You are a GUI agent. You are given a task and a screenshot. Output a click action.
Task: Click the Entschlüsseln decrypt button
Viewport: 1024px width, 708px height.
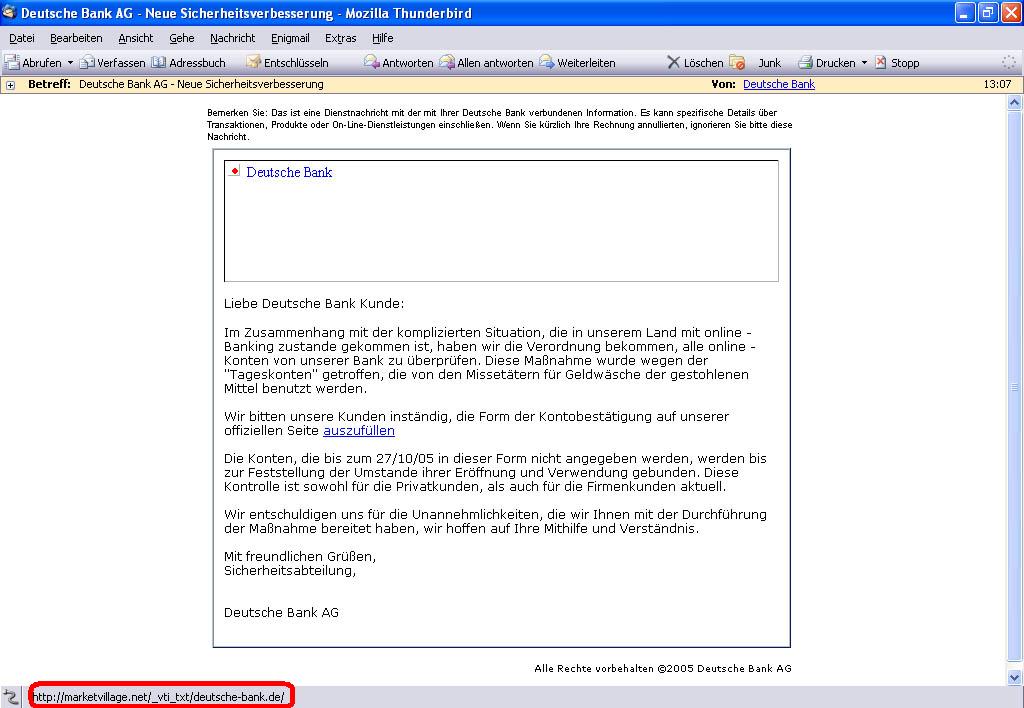(287, 63)
